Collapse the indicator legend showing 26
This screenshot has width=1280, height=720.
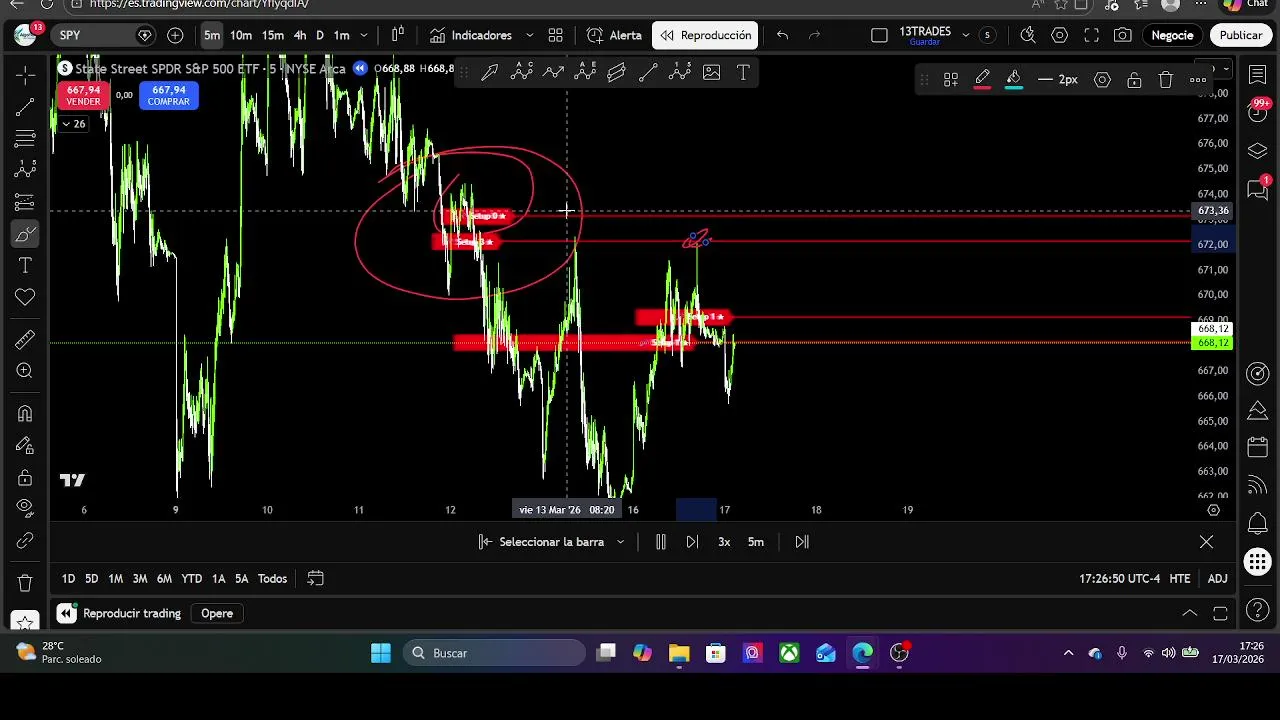[73, 124]
